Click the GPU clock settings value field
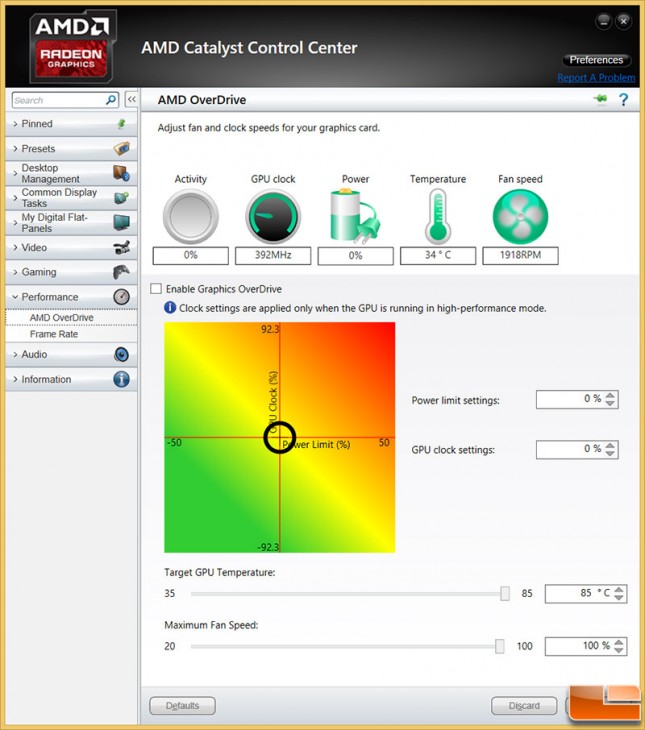 577,449
